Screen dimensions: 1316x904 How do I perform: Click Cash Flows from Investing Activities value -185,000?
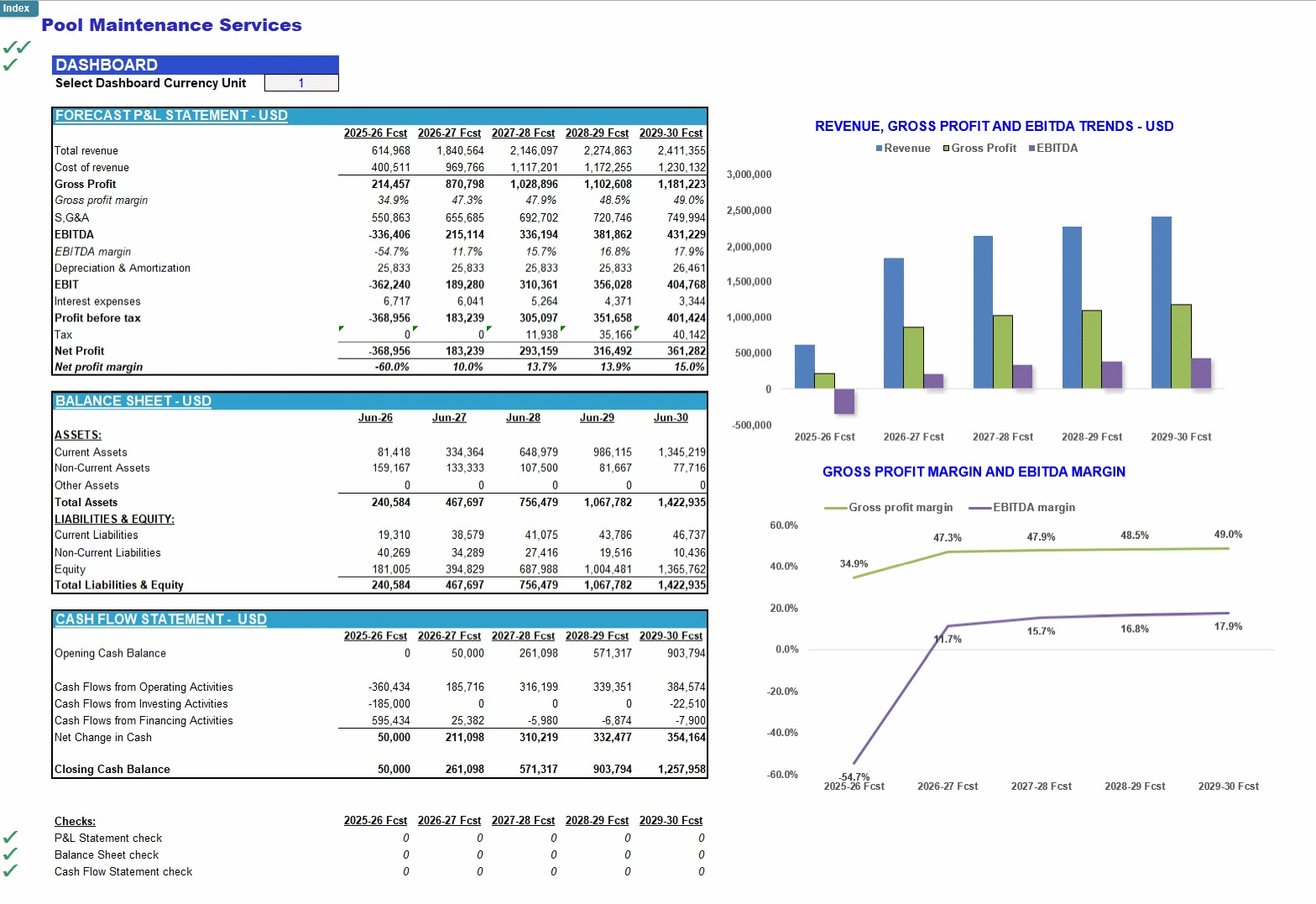pyautogui.click(x=389, y=704)
